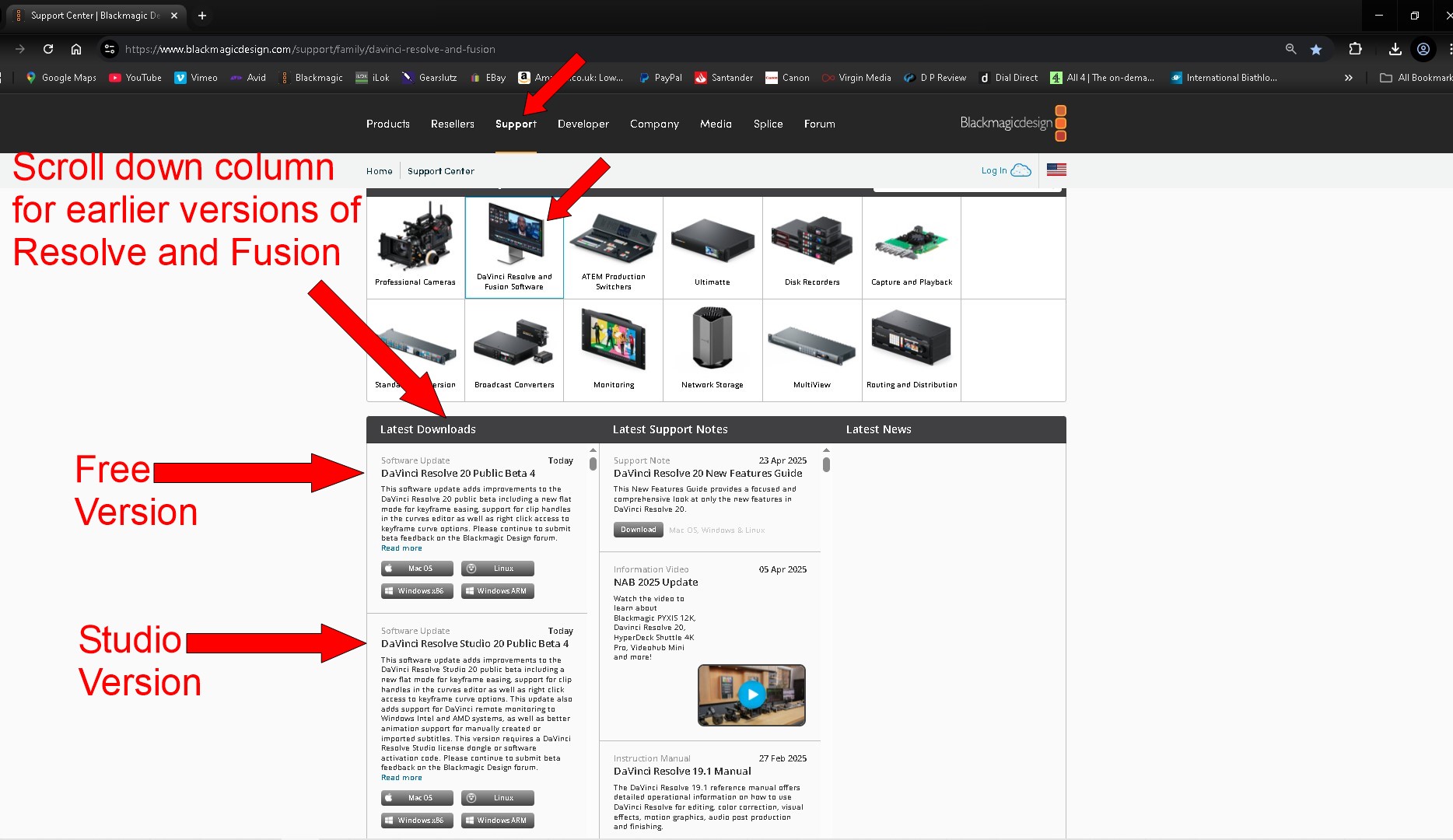Select DaVinci Resolve and Fusion Software tile

pos(514,247)
